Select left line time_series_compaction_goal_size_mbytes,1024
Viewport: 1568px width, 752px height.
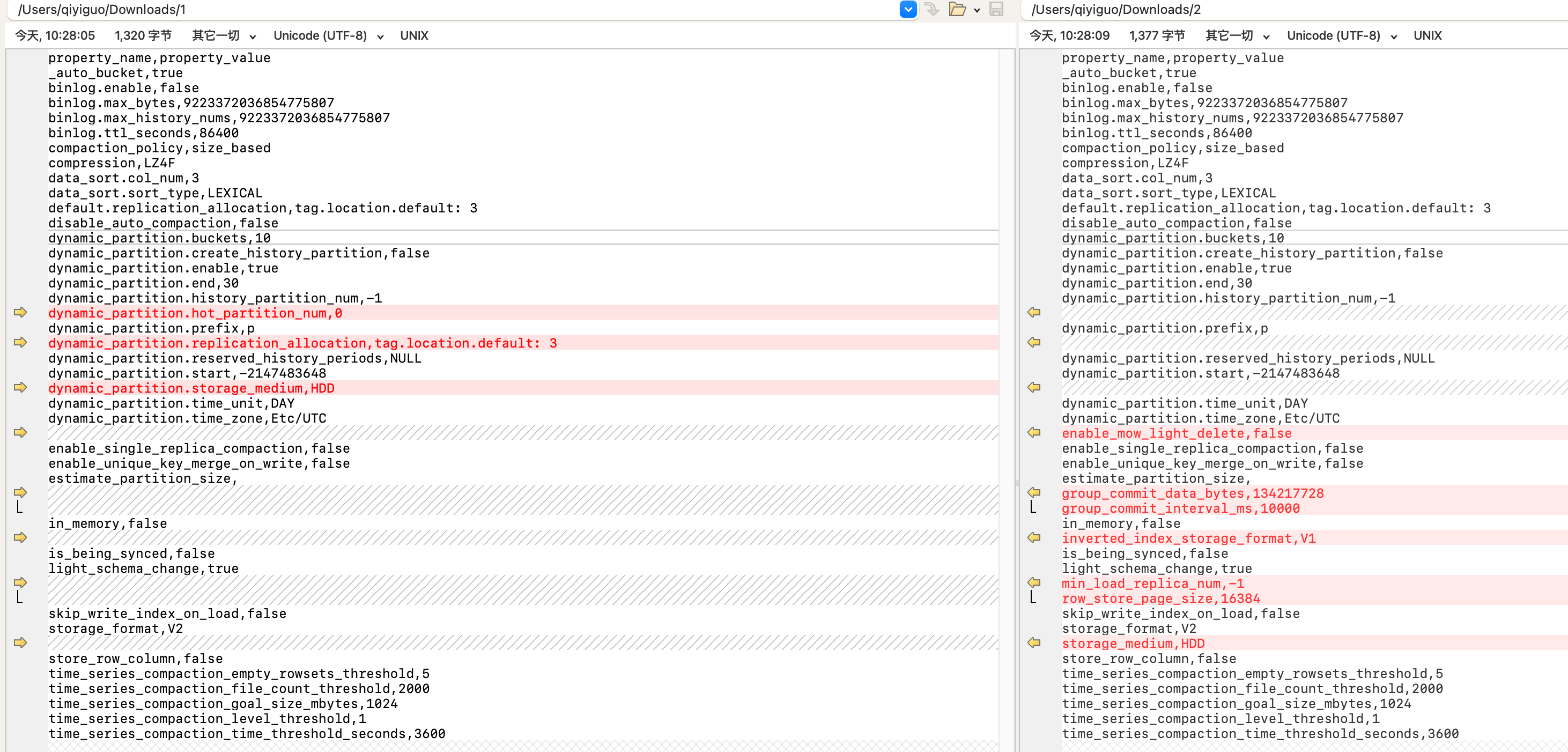224,704
